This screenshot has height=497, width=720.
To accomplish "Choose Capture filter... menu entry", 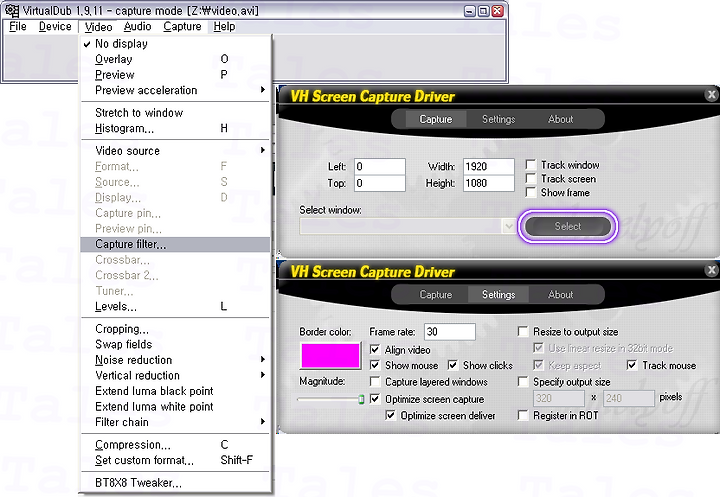I will [x=175, y=244].
